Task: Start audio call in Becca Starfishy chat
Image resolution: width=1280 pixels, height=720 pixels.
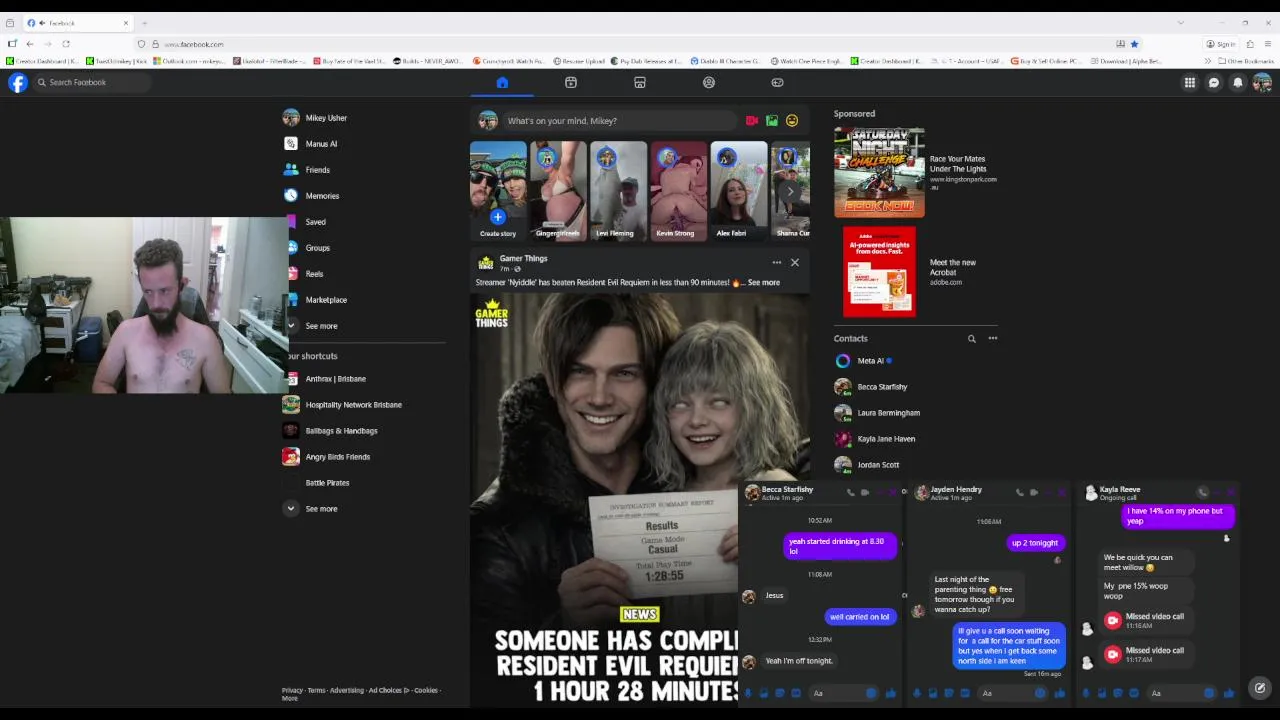Action: click(x=851, y=492)
